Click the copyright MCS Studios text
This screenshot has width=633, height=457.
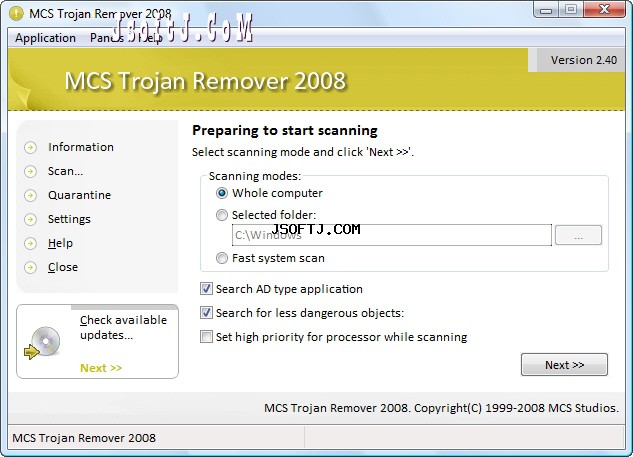click(441, 408)
